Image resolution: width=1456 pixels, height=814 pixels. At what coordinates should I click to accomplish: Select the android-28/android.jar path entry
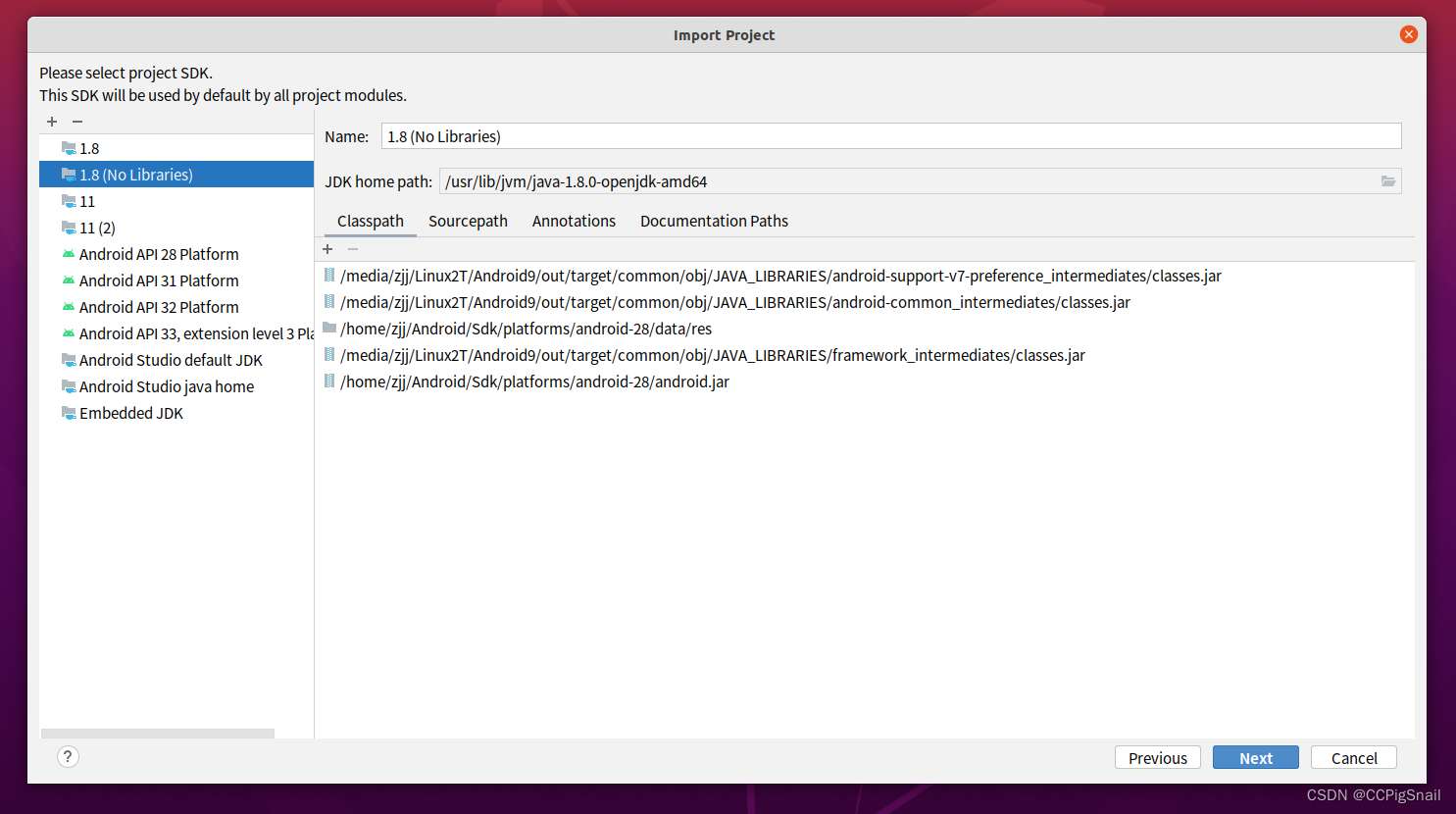(534, 382)
